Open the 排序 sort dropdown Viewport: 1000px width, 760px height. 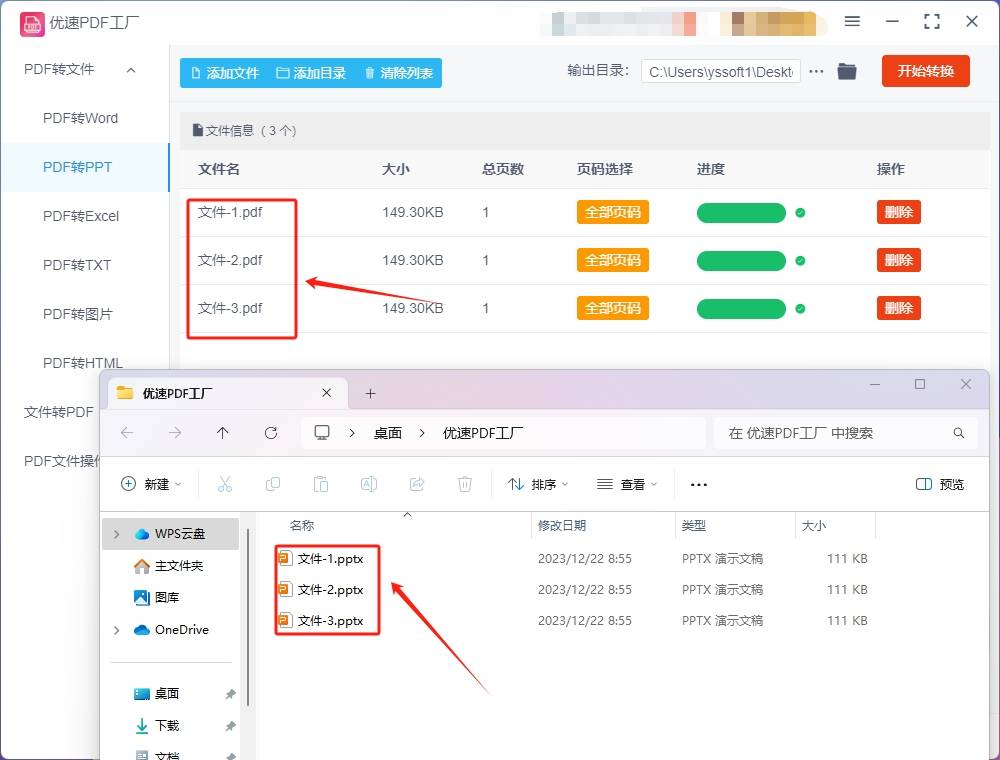pos(539,484)
